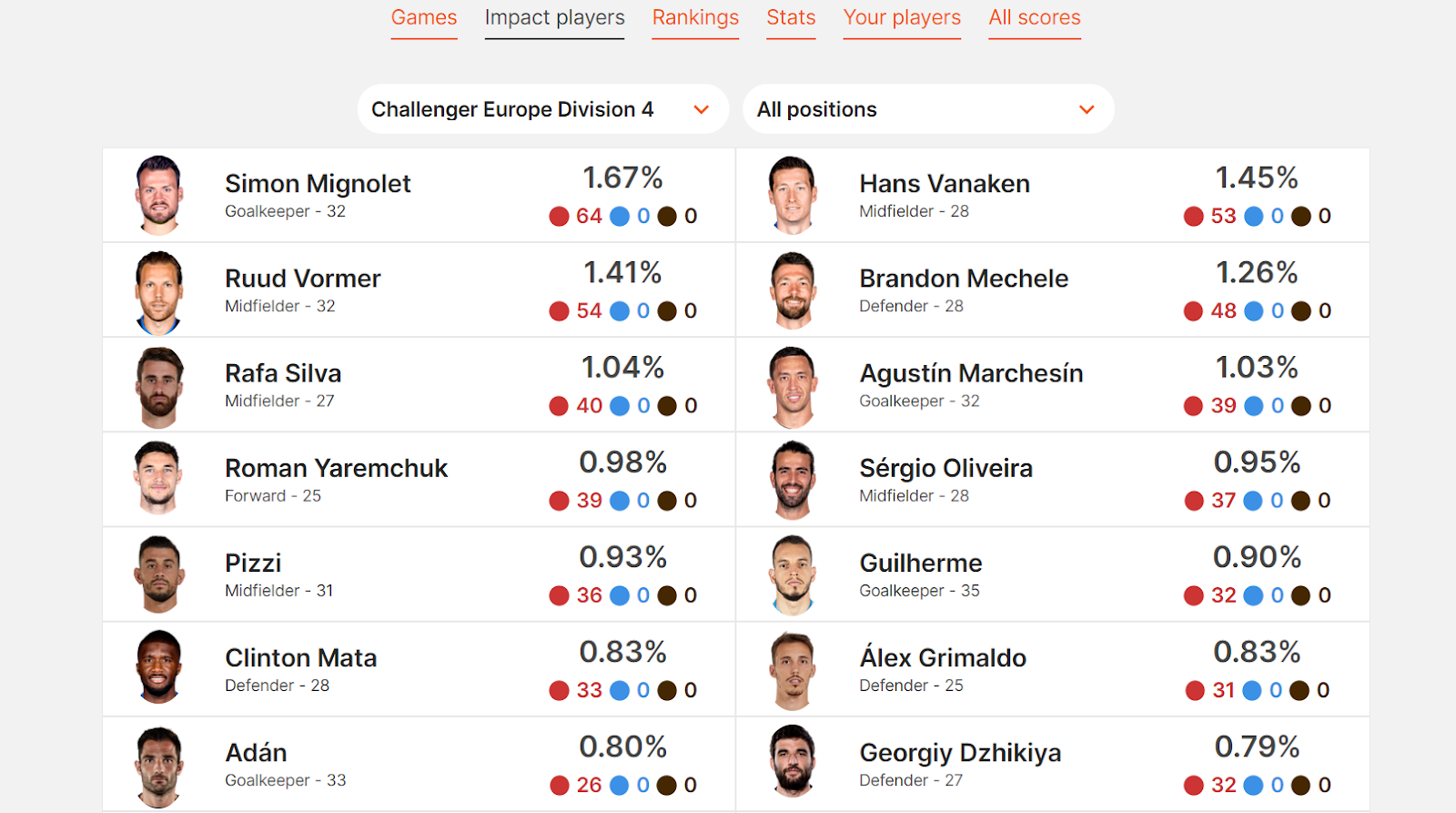1456x813 pixels.
Task: Switch to the Games tab
Action: 424,18
